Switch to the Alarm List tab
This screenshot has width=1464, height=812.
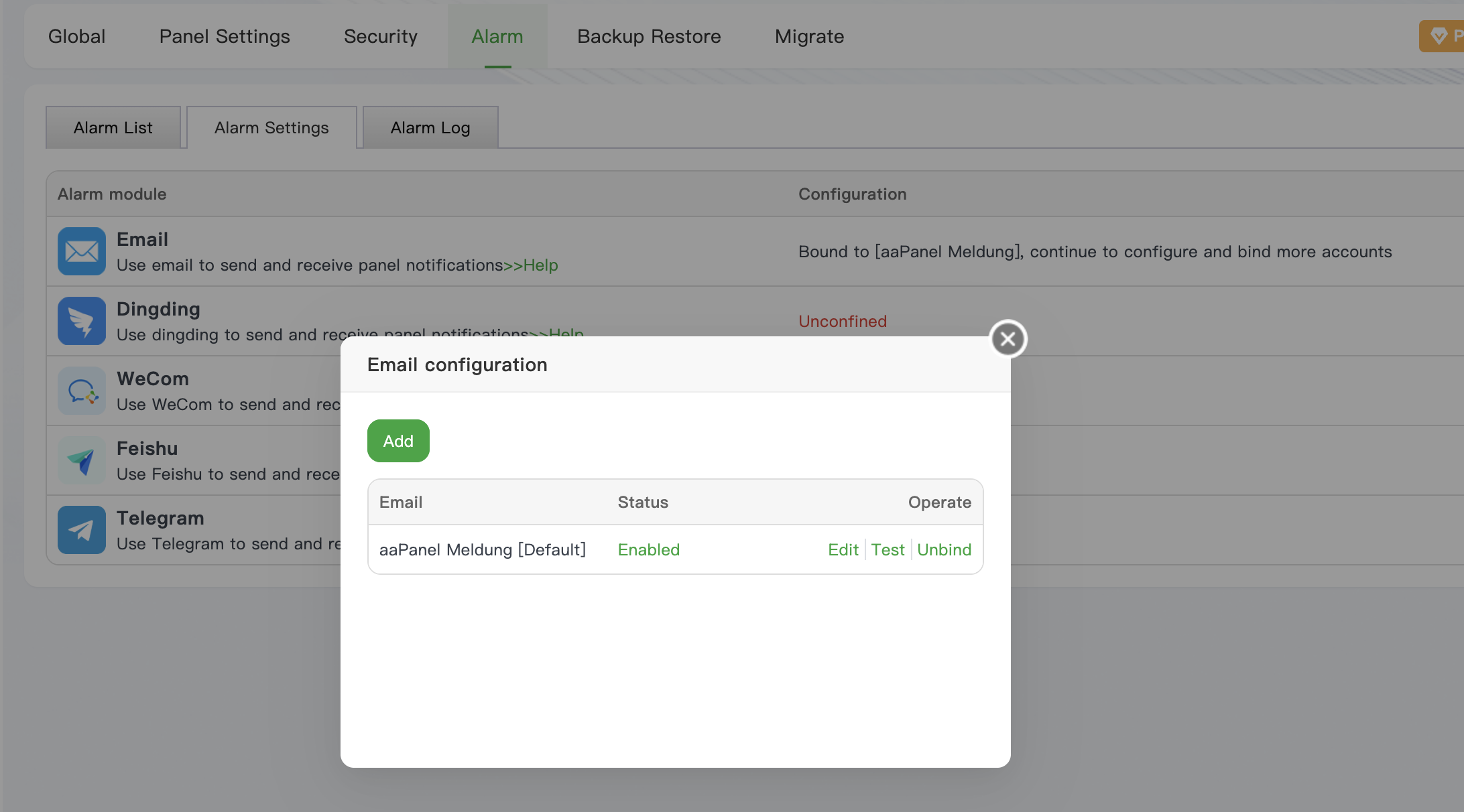tap(113, 128)
